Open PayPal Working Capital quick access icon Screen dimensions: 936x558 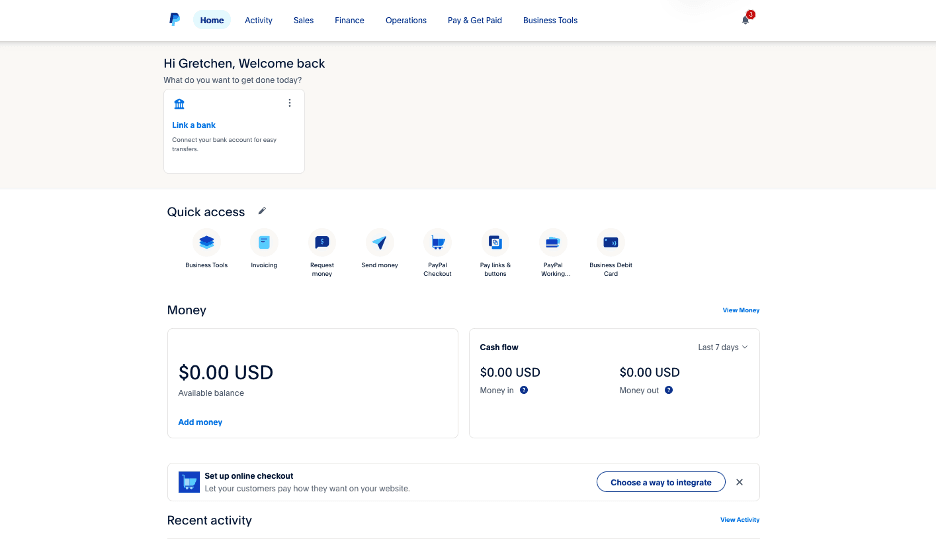point(553,242)
